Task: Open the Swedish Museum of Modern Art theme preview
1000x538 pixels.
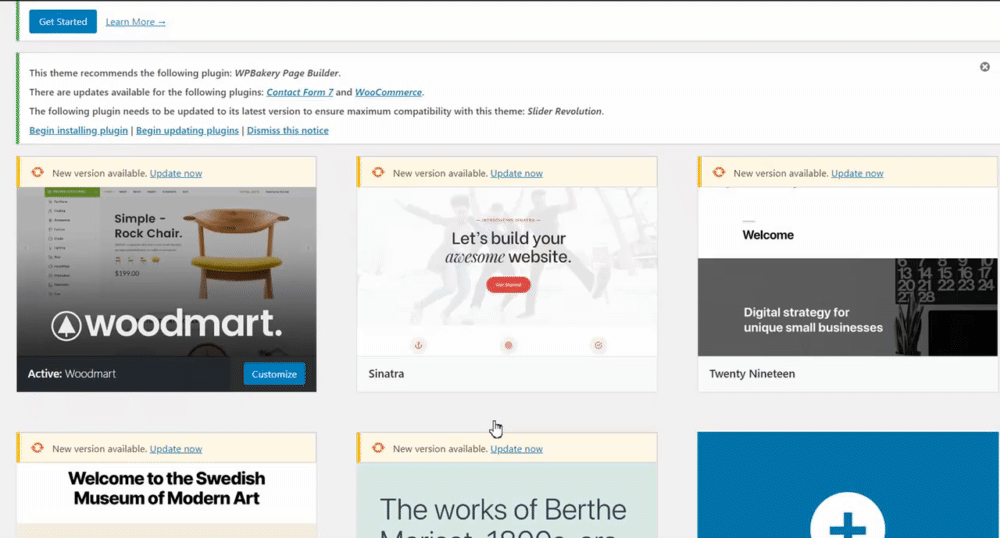Action: [166, 500]
